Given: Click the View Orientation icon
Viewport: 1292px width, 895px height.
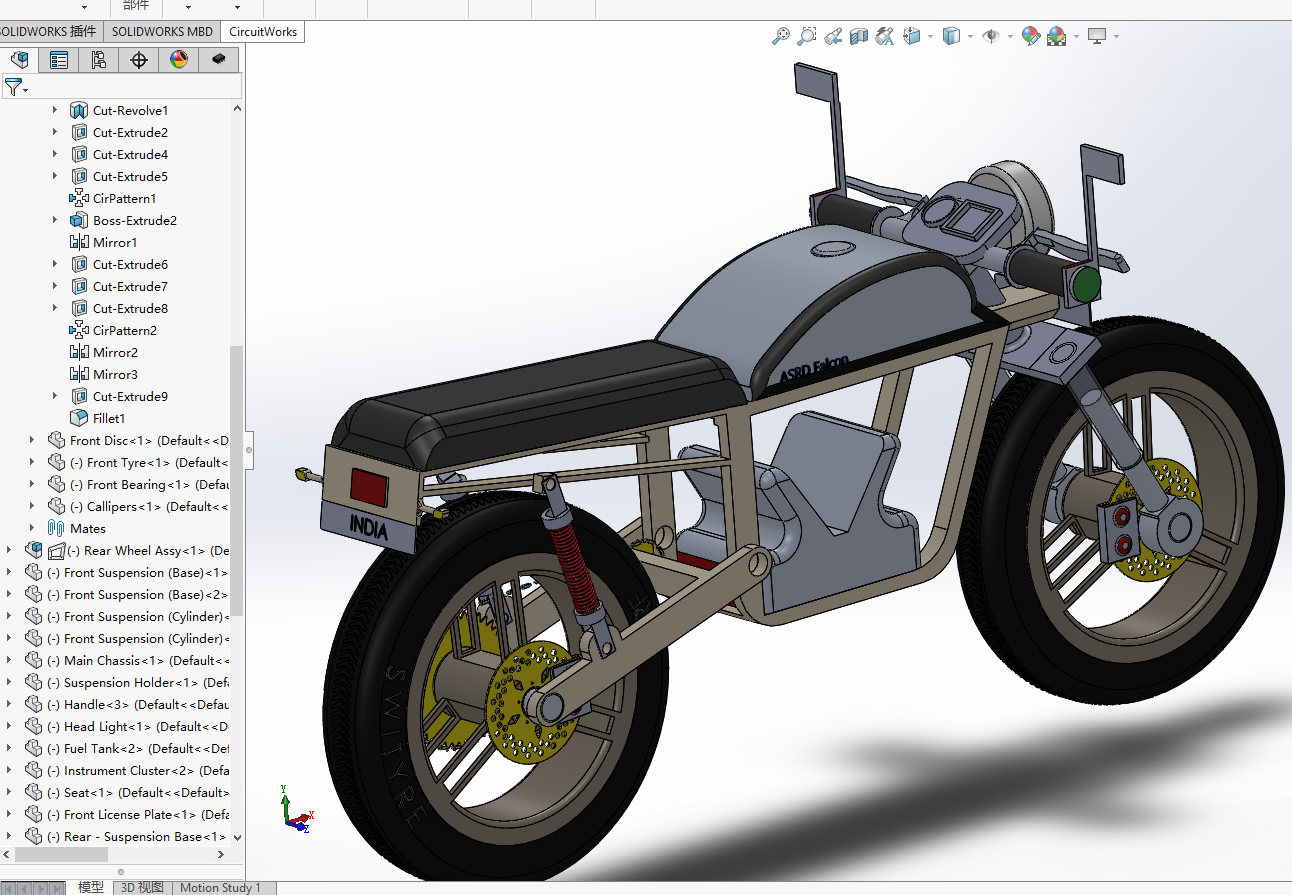Looking at the screenshot, I should (912, 36).
